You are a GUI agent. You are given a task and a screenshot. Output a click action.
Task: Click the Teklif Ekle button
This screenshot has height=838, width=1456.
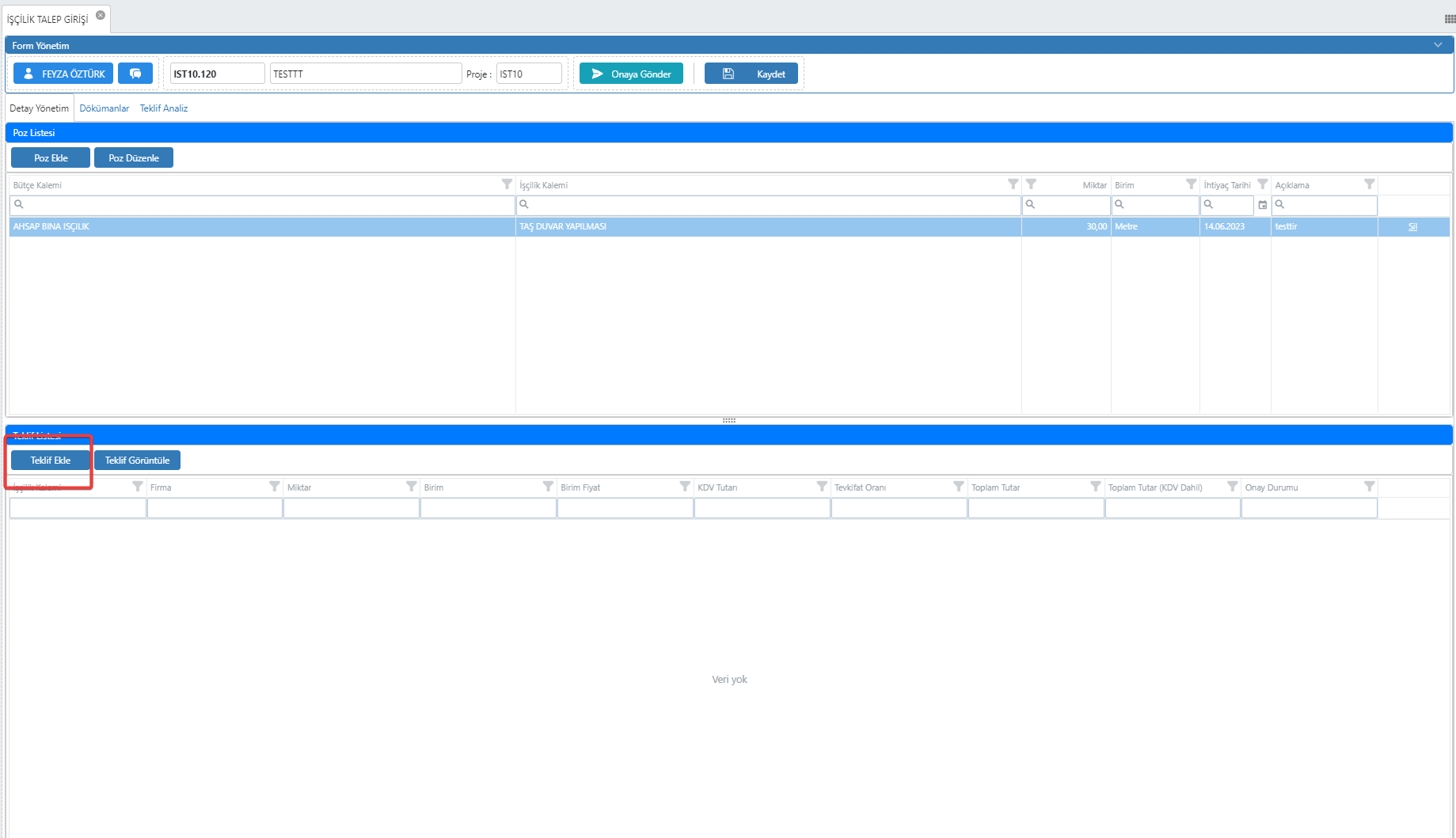point(51,461)
